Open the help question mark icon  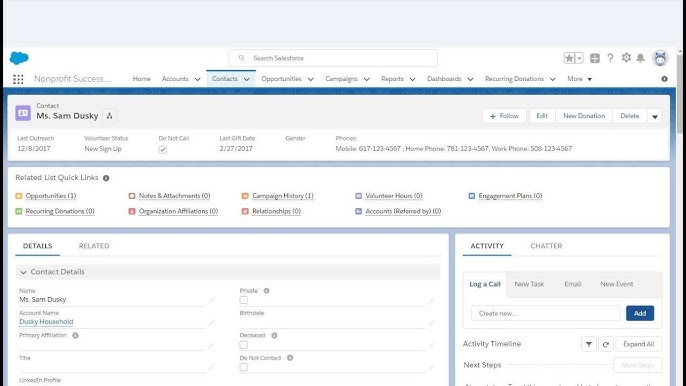point(610,58)
